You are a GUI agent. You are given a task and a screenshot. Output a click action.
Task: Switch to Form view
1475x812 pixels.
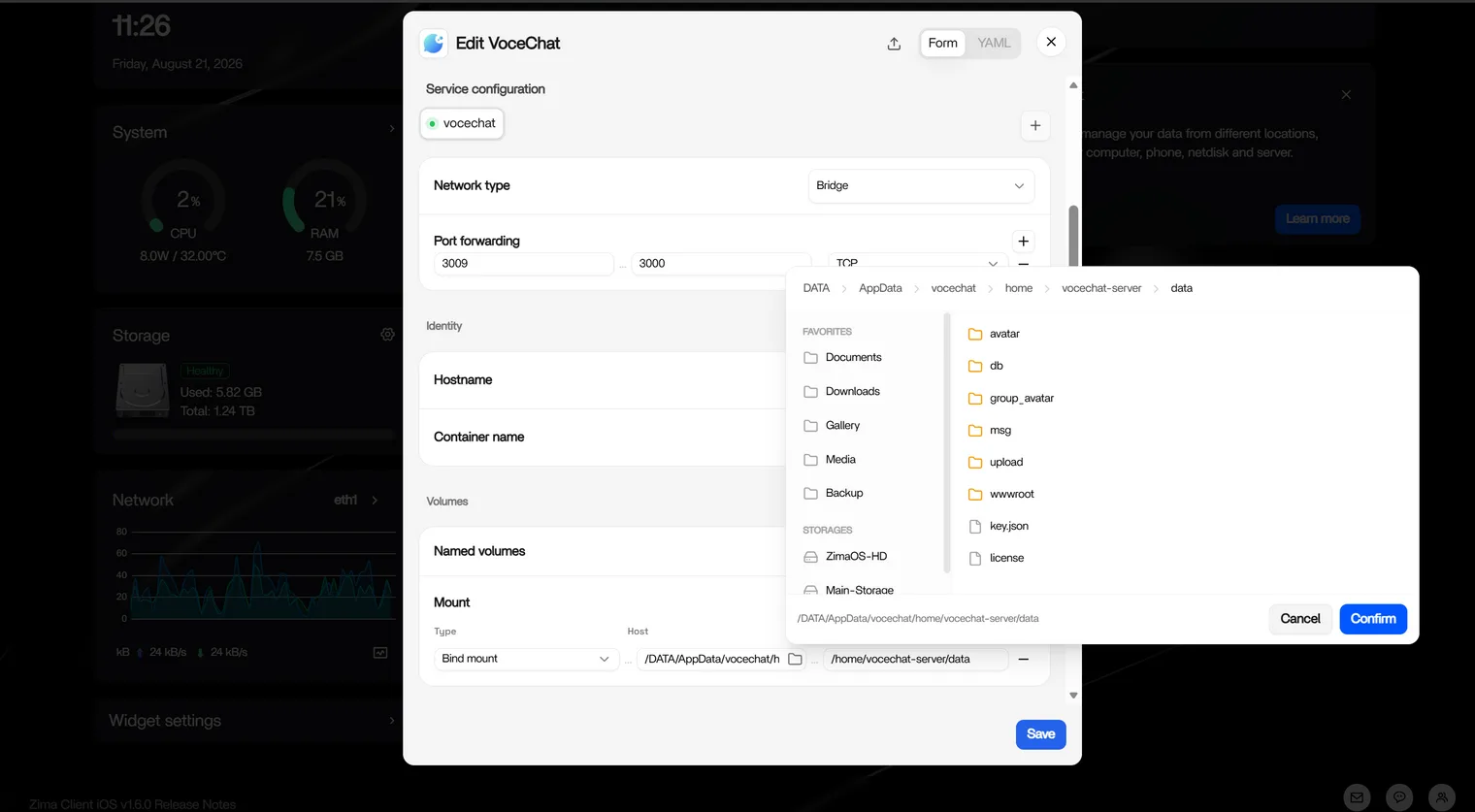point(942,43)
